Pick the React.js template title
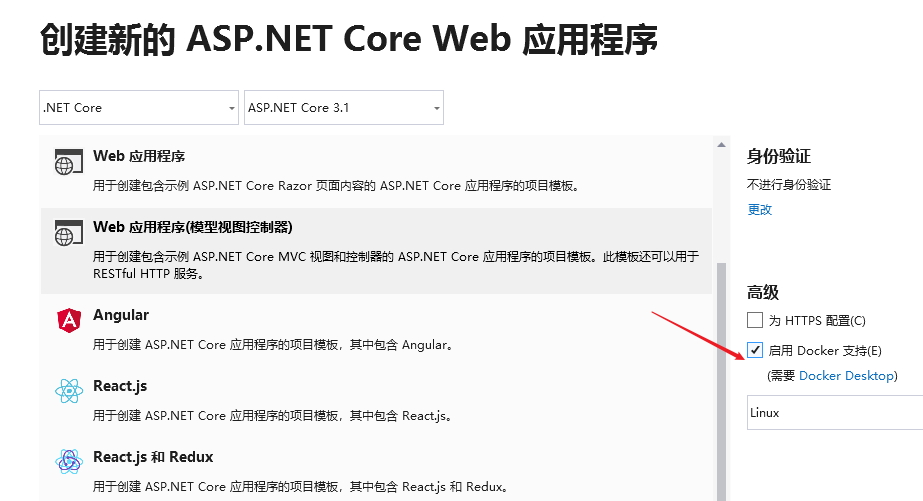The width and height of the screenshot is (923, 501). point(120,386)
